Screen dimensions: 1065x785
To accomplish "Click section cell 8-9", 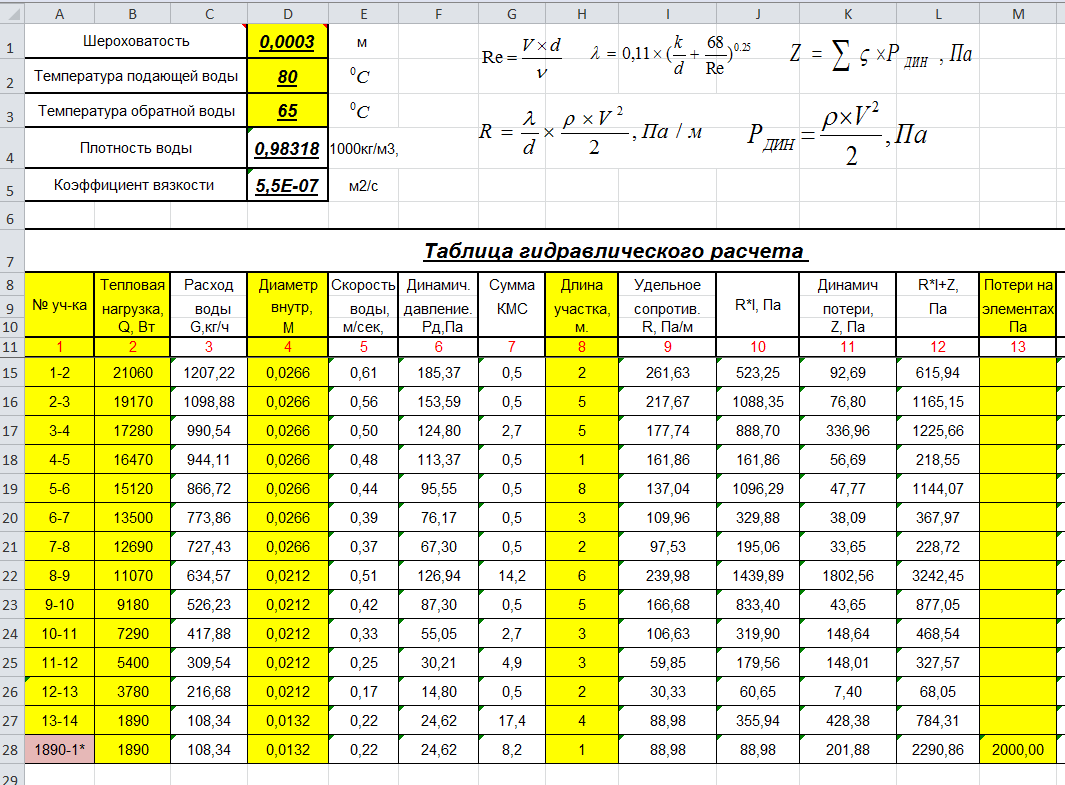I will point(60,576).
